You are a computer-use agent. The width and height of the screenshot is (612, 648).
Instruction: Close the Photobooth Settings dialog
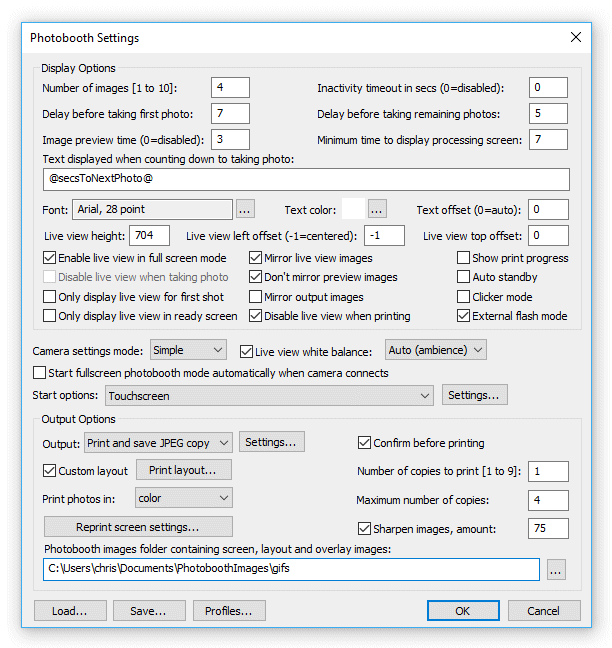[x=575, y=38]
